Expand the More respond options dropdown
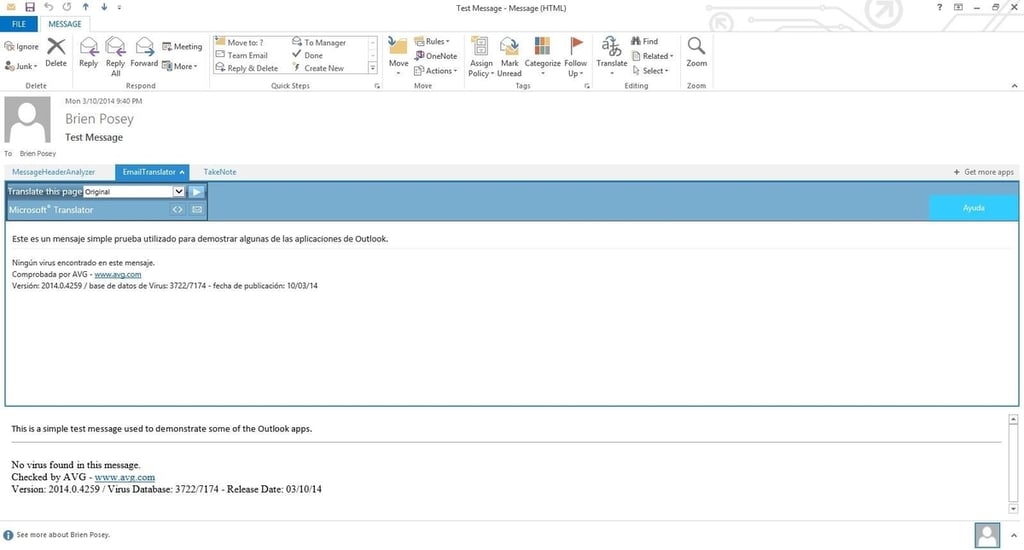The width and height of the screenshot is (1024, 550). (x=180, y=66)
